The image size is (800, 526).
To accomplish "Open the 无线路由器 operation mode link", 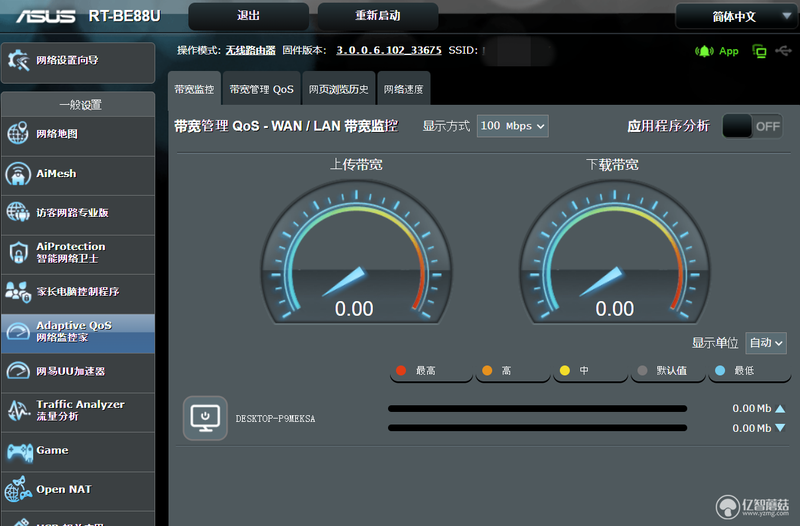I will click(251, 51).
